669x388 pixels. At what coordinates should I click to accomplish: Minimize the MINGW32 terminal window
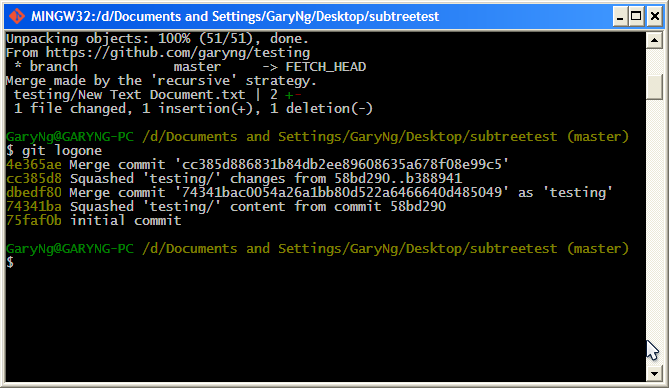(620, 17)
